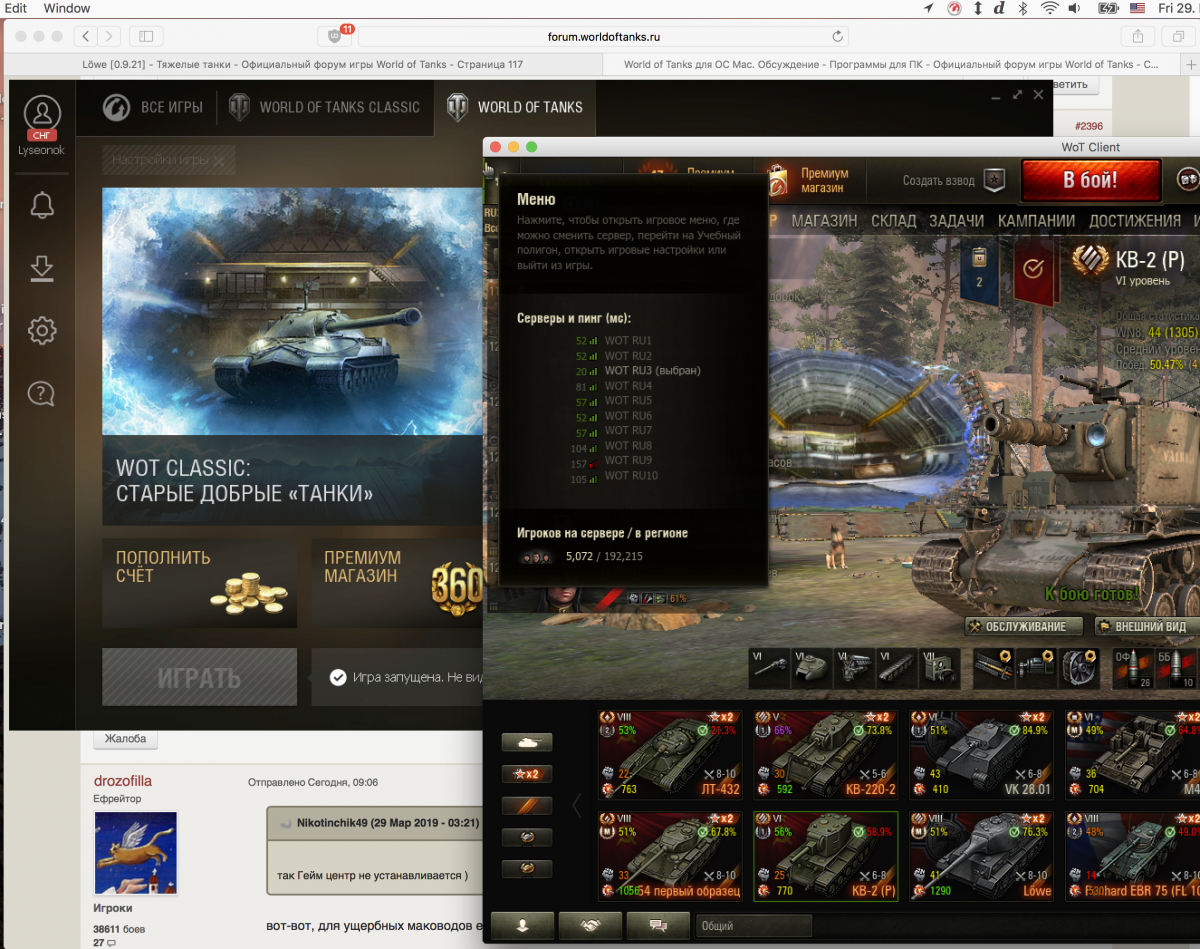This screenshot has width=1200, height=949.
Task: Open the СКЛАД tab in the hangar menu
Action: [893, 221]
